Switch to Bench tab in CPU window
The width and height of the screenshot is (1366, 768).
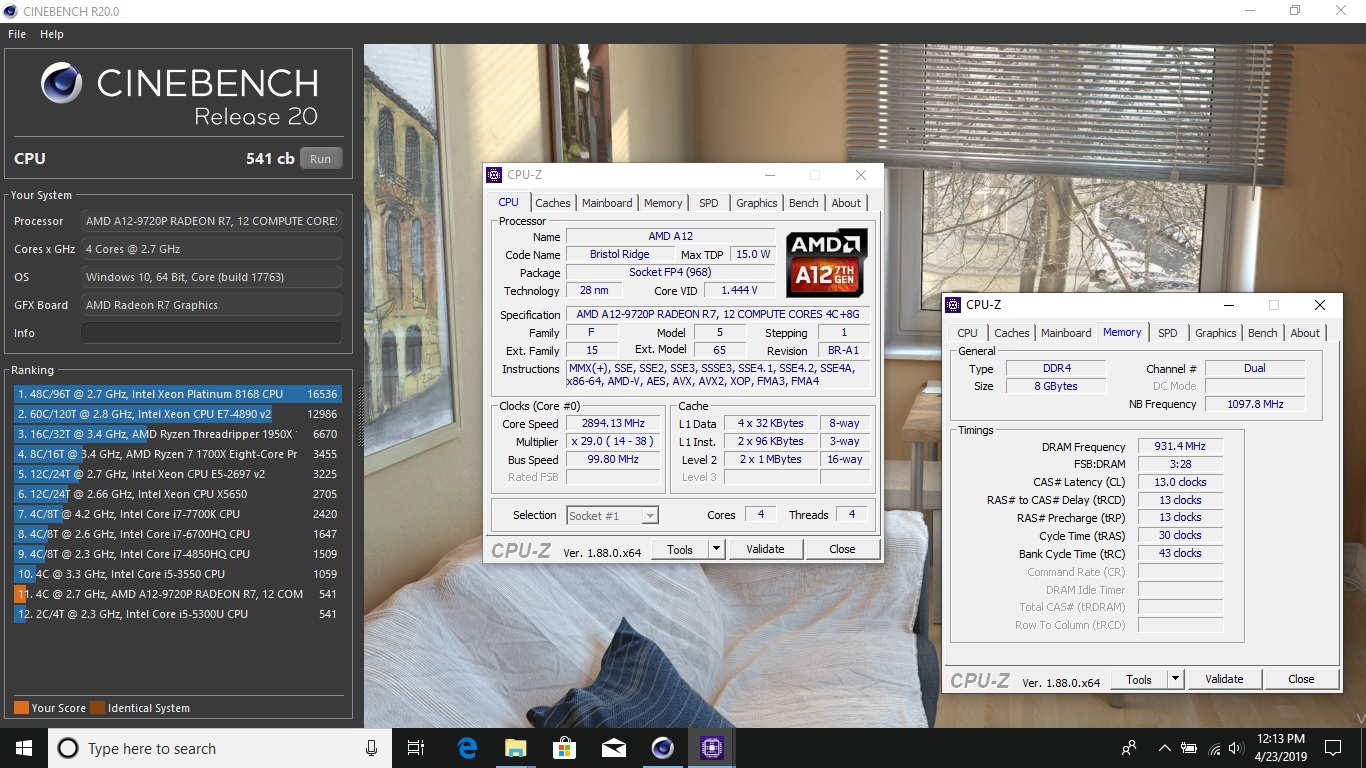804,203
